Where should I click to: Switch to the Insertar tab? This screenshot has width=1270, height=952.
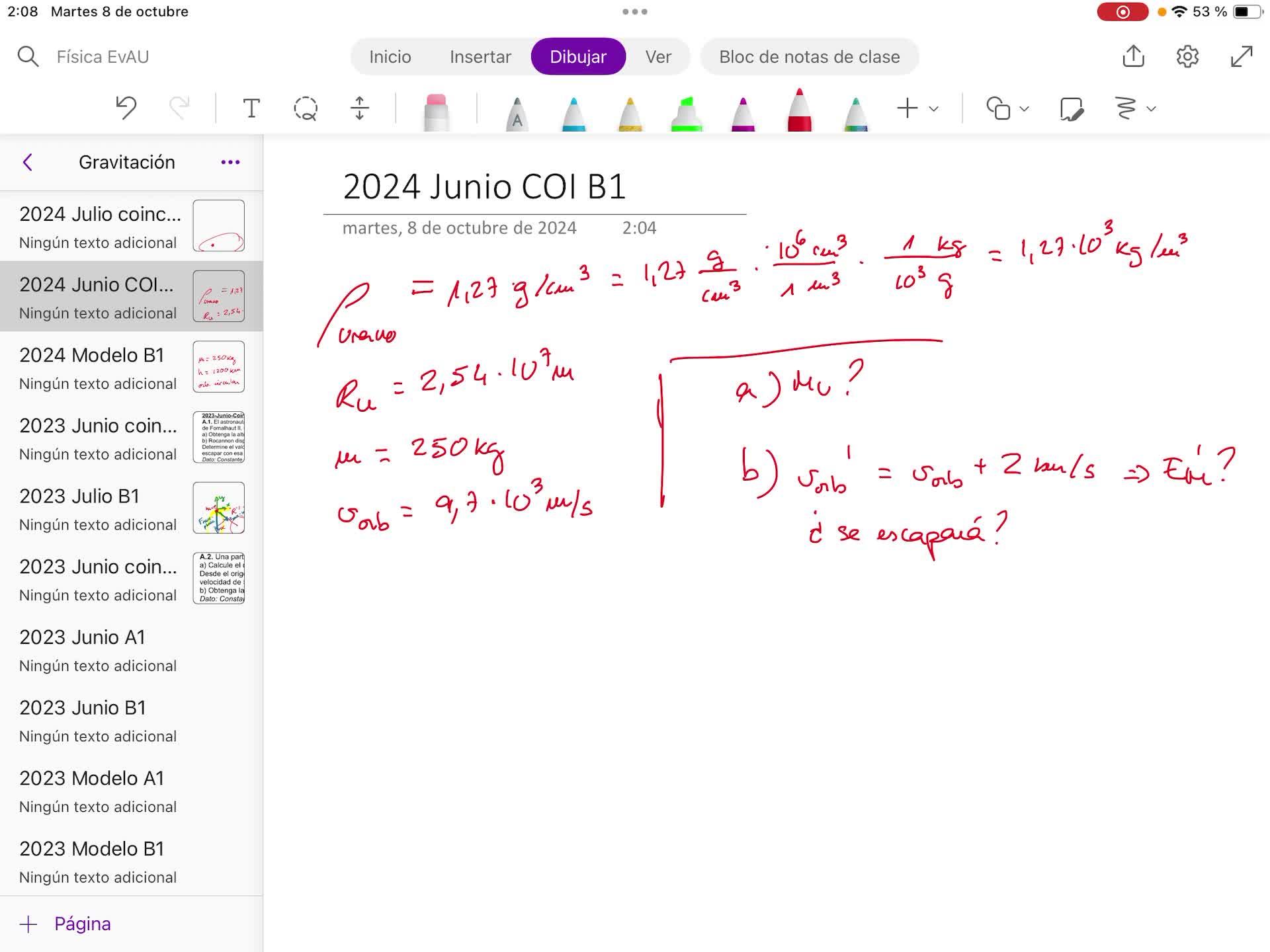(480, 57)
